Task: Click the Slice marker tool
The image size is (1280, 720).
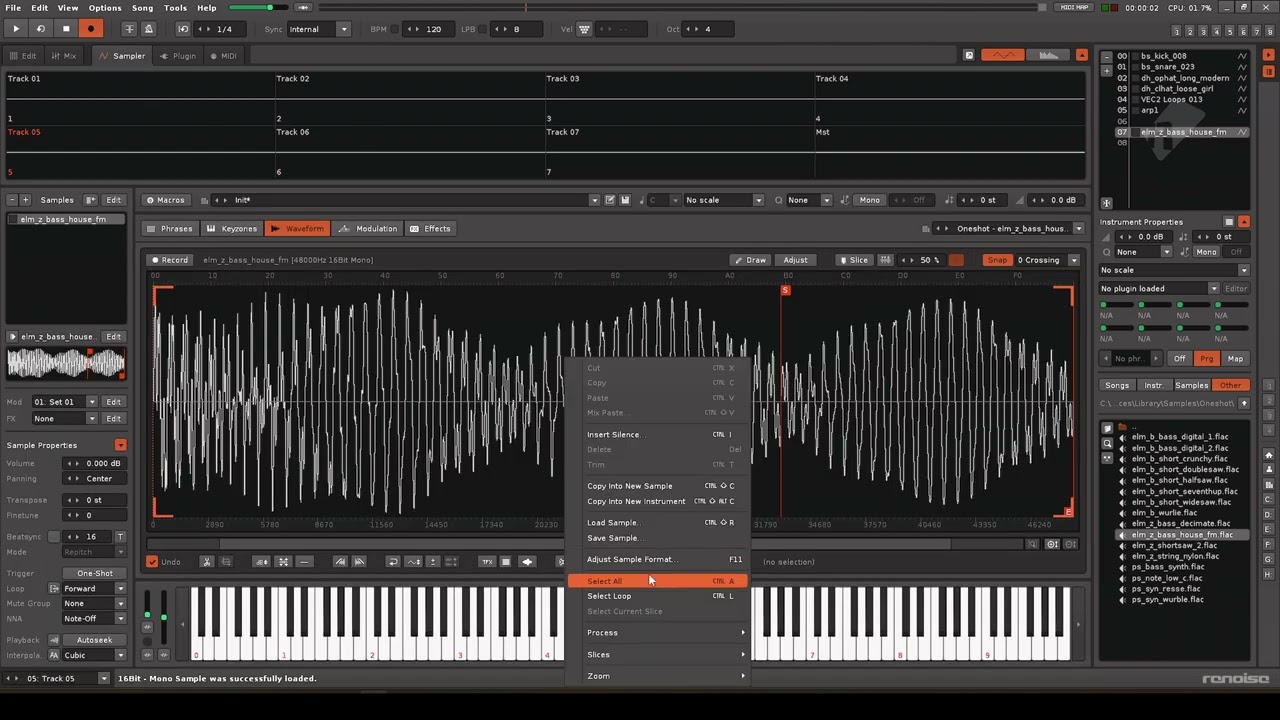Action: tap(853, 260)
